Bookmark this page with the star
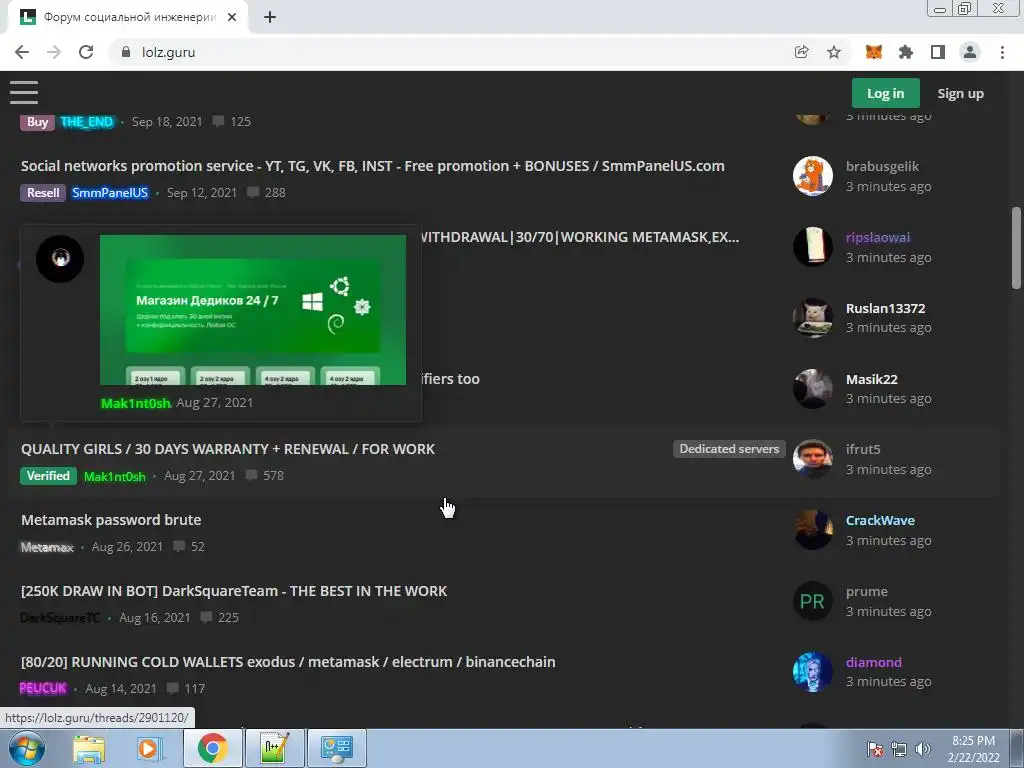Screen dimensions: 1024x768 click(834, 52)
